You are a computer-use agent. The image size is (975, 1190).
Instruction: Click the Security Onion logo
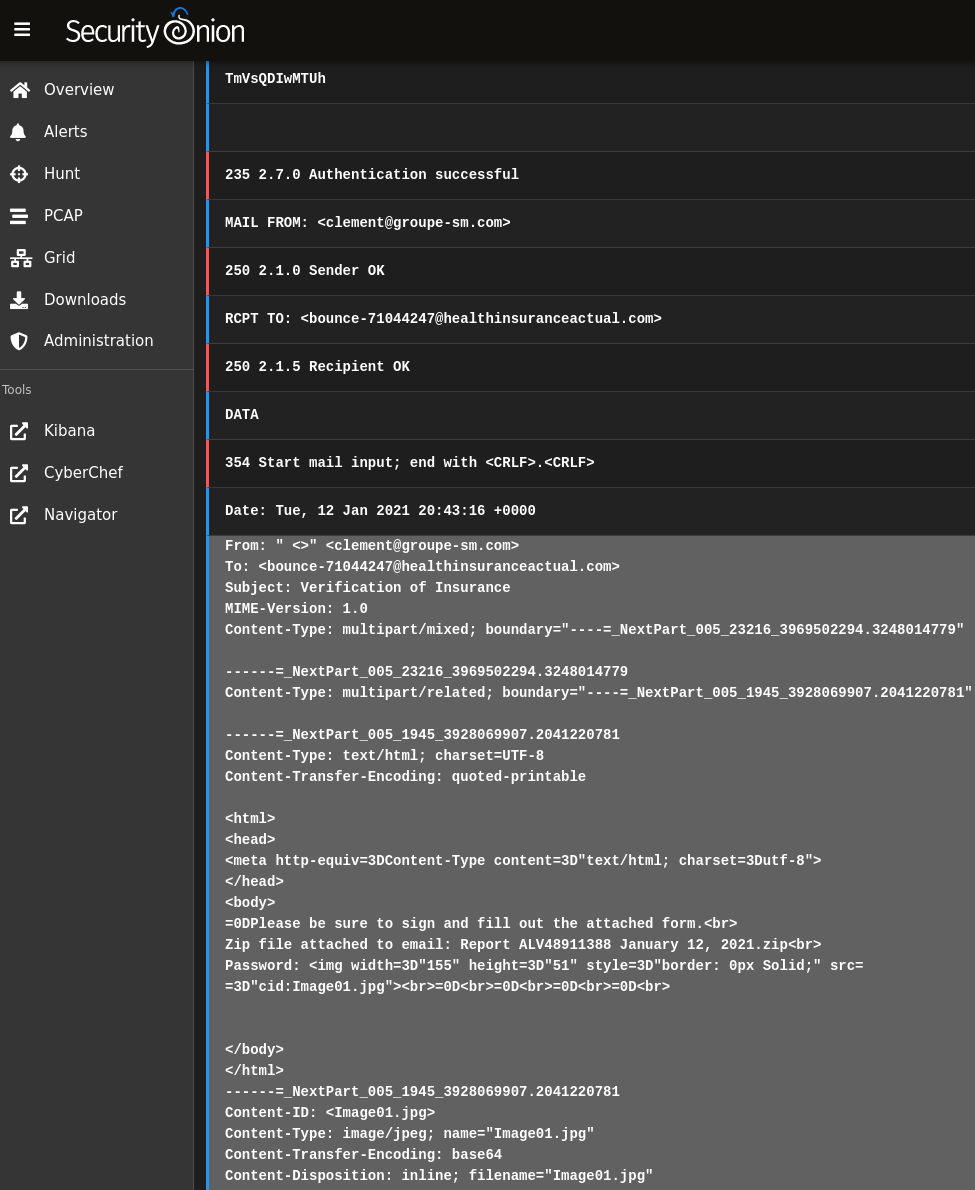[x=155, y=29]
